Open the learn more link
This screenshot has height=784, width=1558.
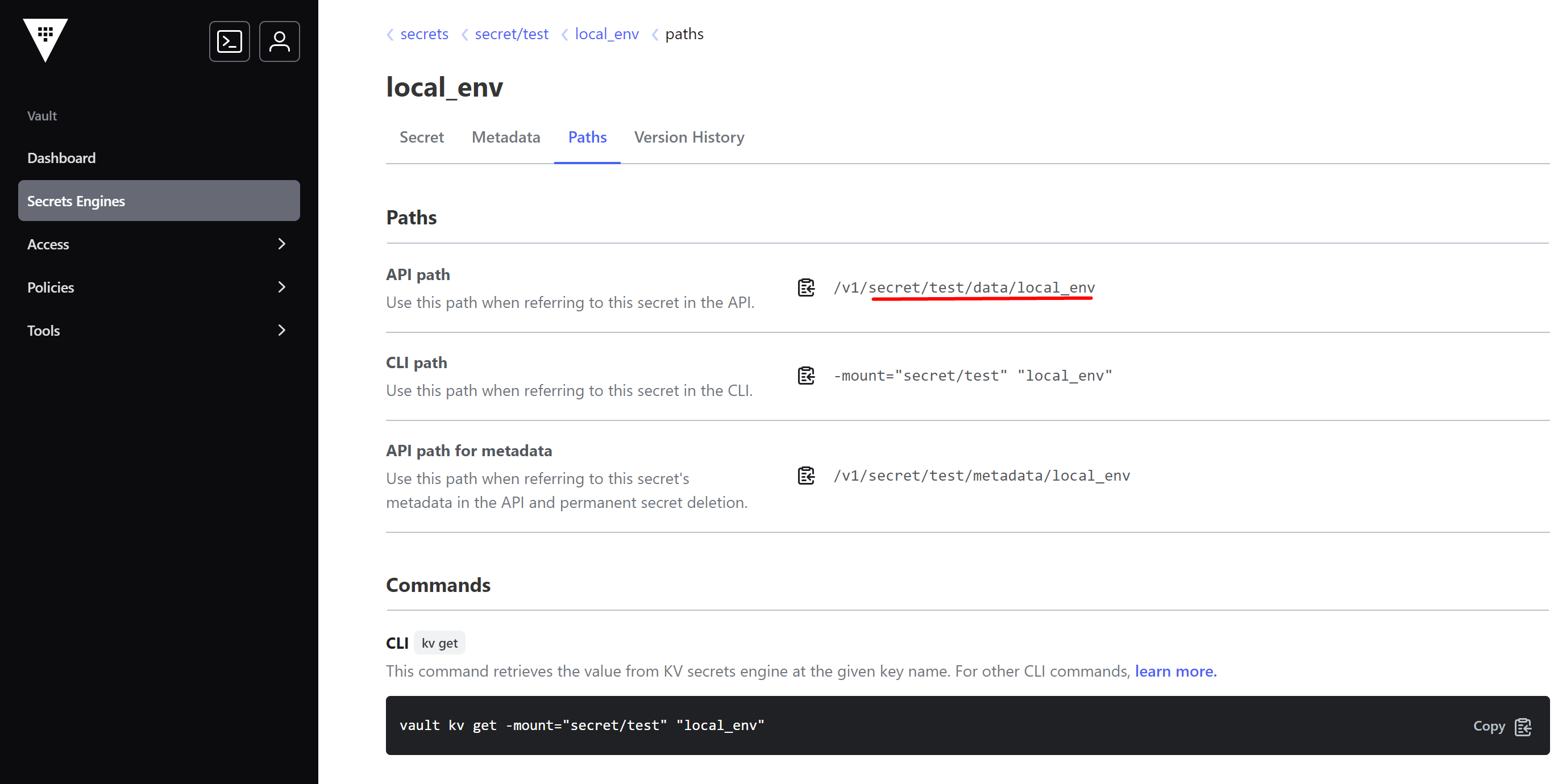pyautogui.click(x=1175, y=671)
